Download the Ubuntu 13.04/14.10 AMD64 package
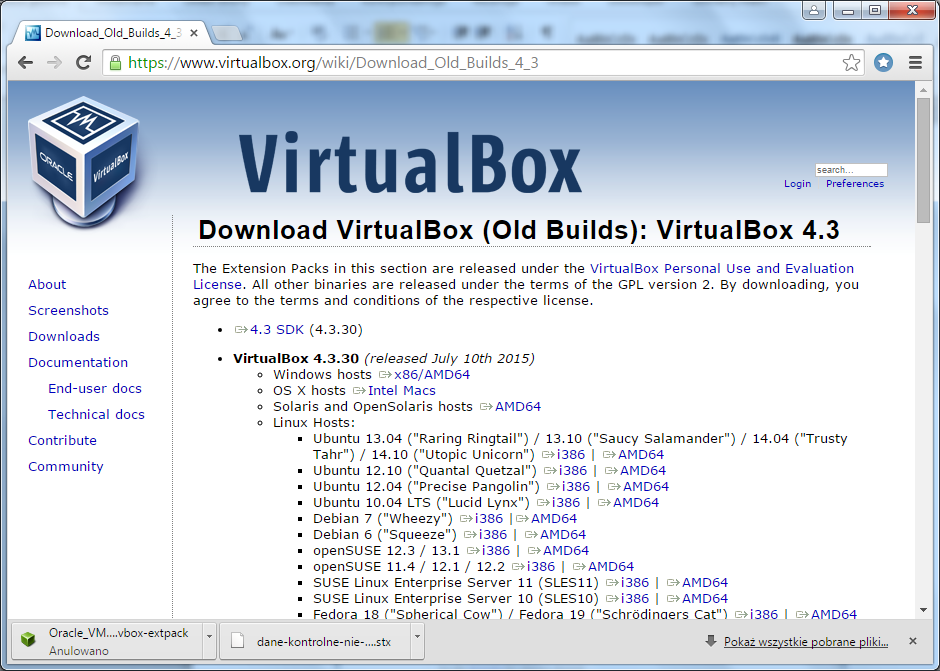The width and height of the screenshot is (940, 671). click(x=641, y=455)
